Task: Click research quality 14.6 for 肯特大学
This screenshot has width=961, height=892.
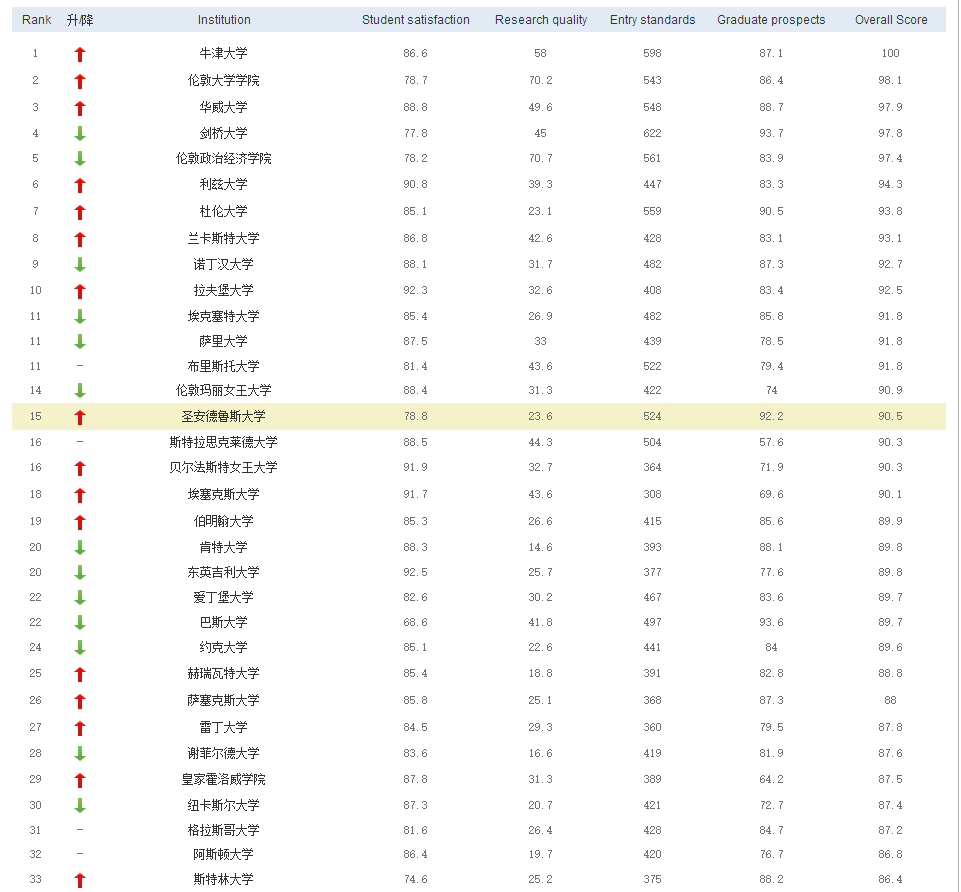Action: point(541,547)
